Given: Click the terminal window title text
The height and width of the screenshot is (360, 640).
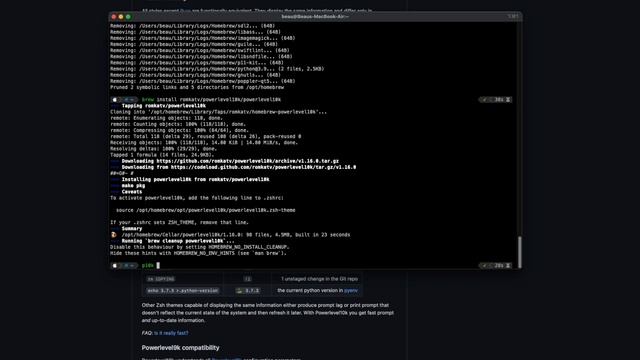Looking at the screenshot, I should (x=315, y=17).
